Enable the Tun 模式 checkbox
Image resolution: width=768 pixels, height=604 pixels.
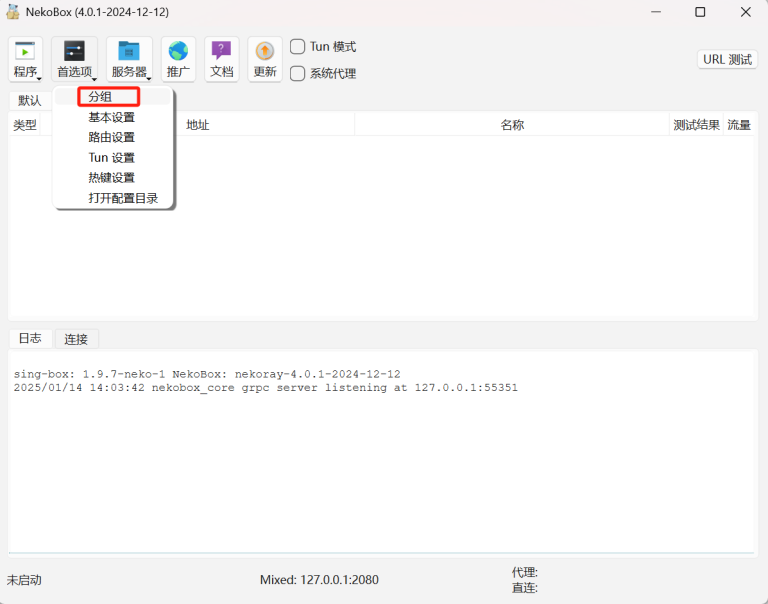pos(298,47)
